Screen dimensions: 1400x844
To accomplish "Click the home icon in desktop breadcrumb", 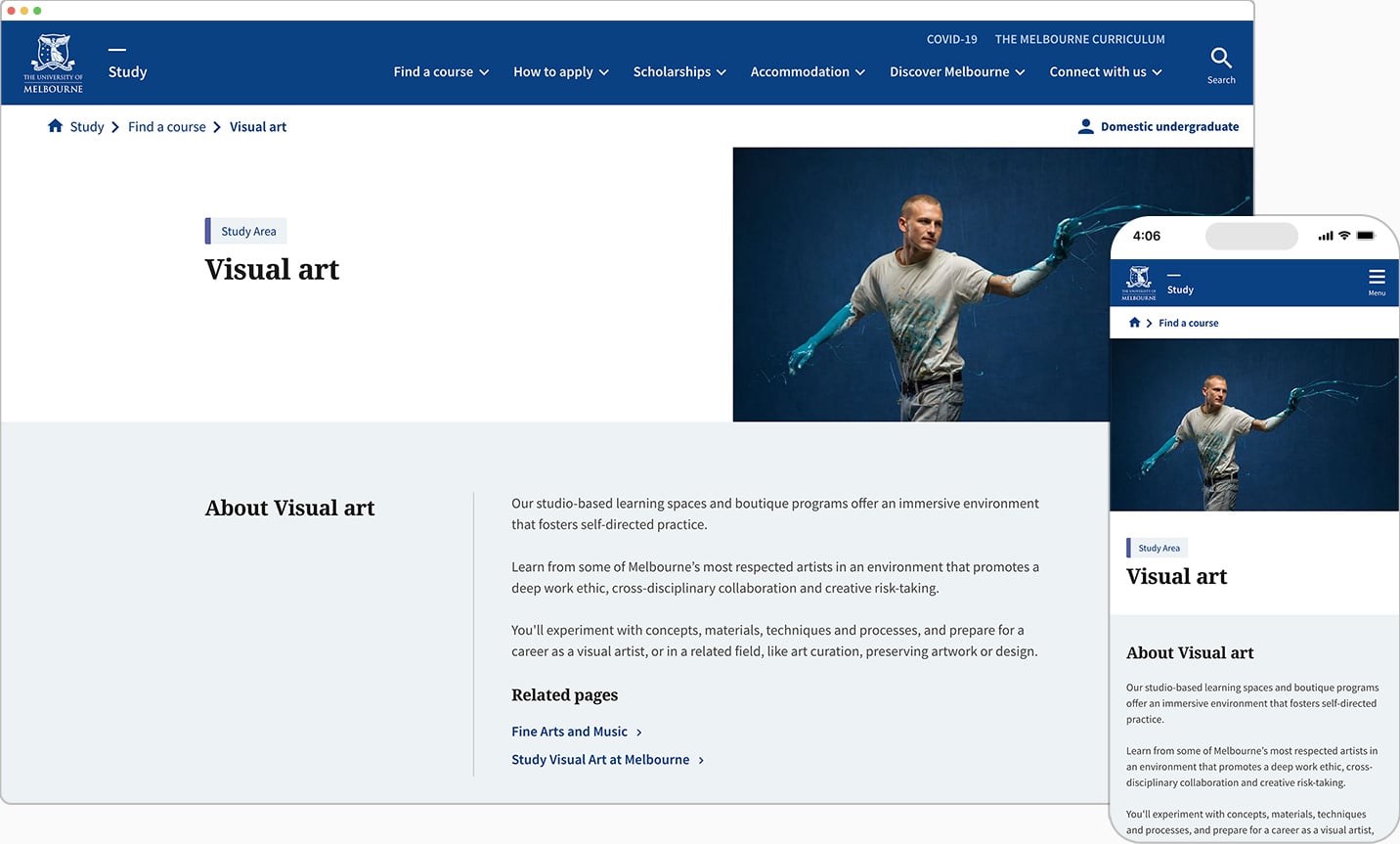I will point(56,126).
